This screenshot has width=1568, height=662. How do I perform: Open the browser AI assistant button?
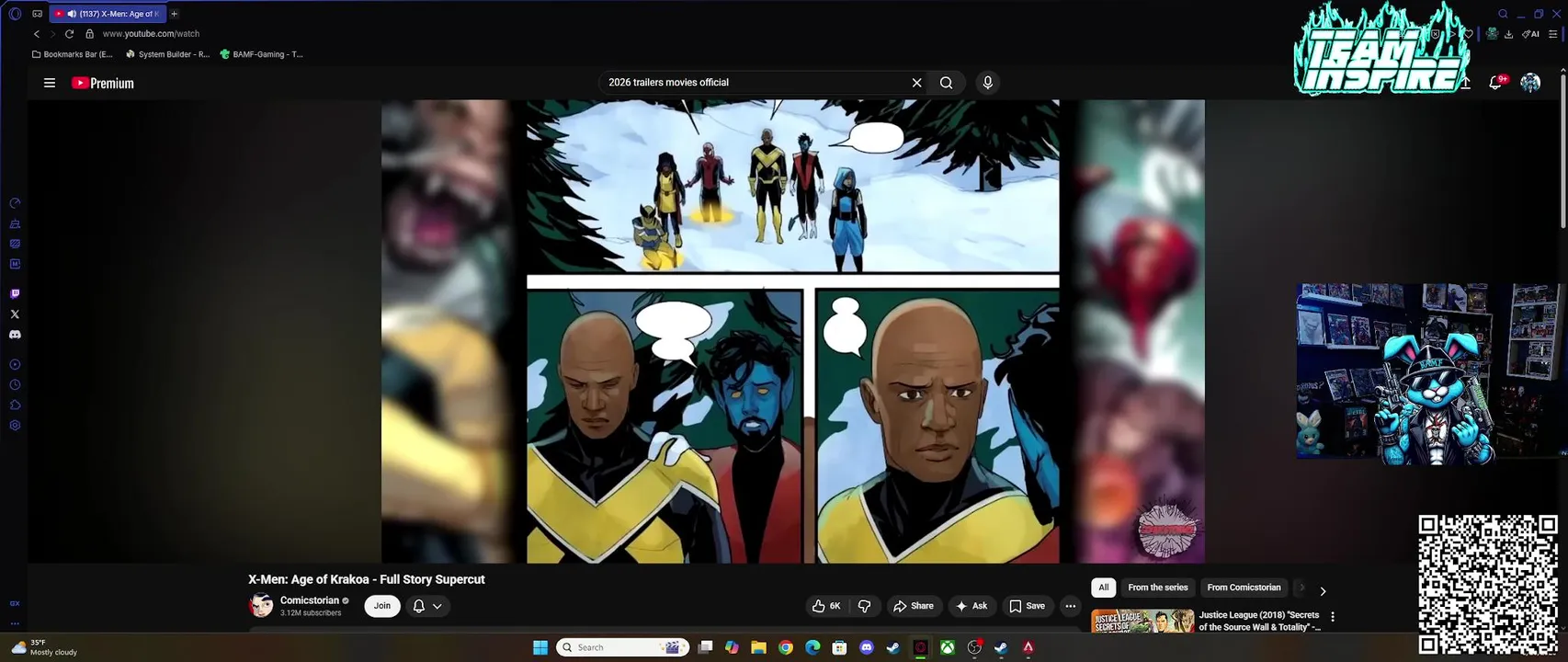coord(1530,34)
